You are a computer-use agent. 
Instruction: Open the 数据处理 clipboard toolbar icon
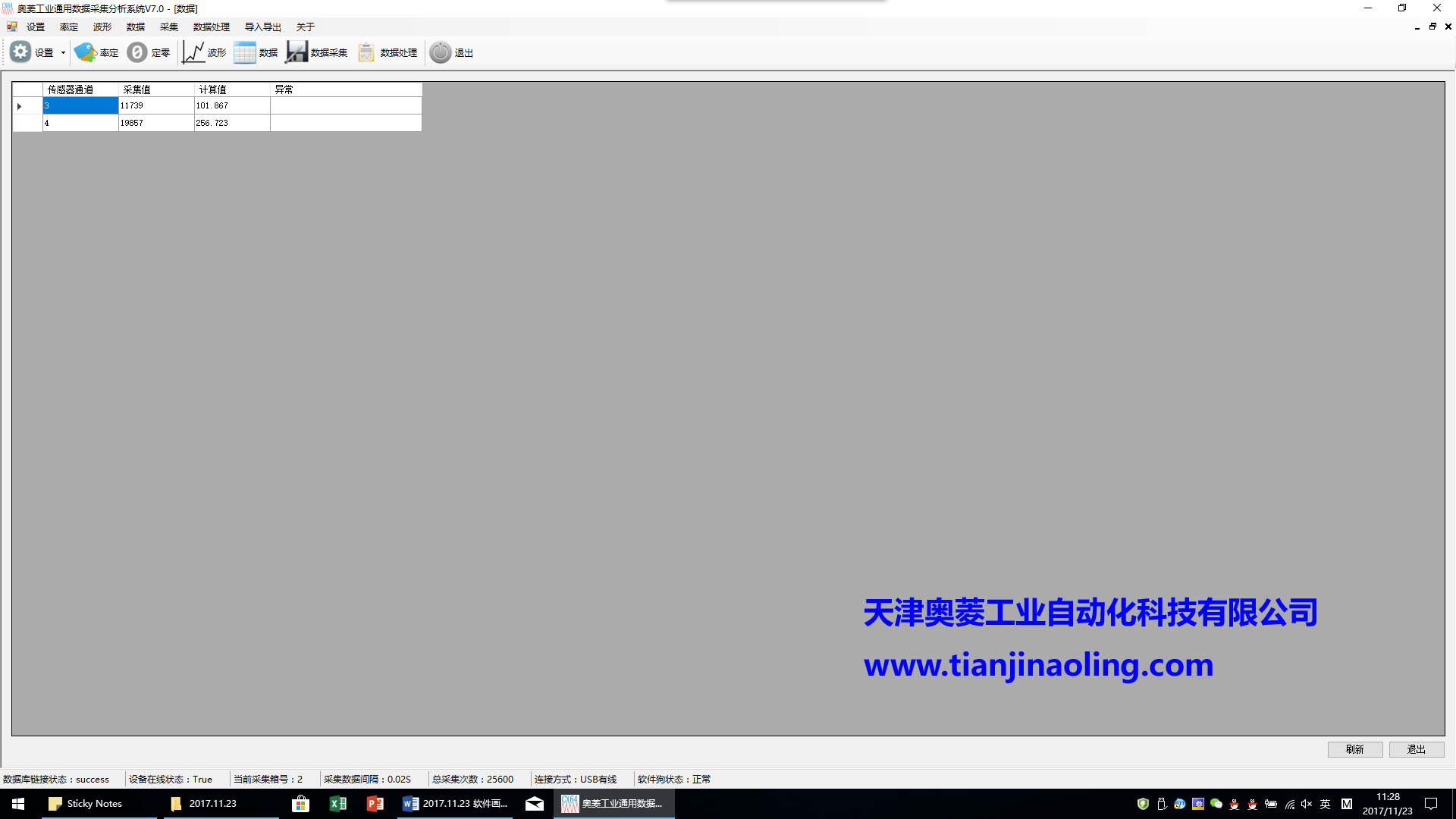tap(366, 52)
